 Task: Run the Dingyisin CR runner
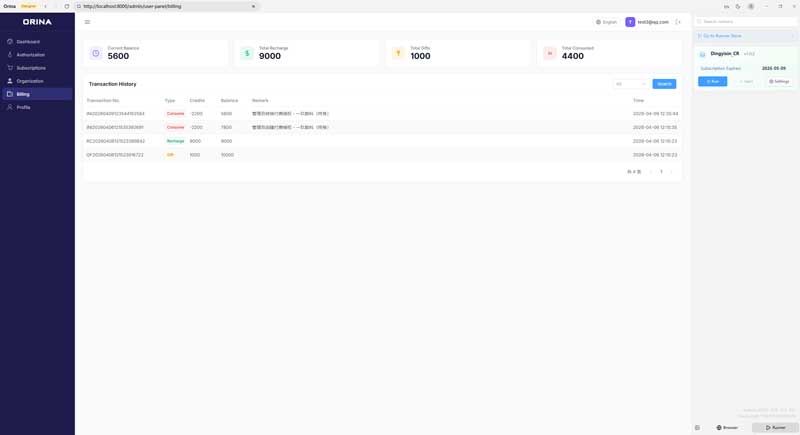tap(712, 81)
